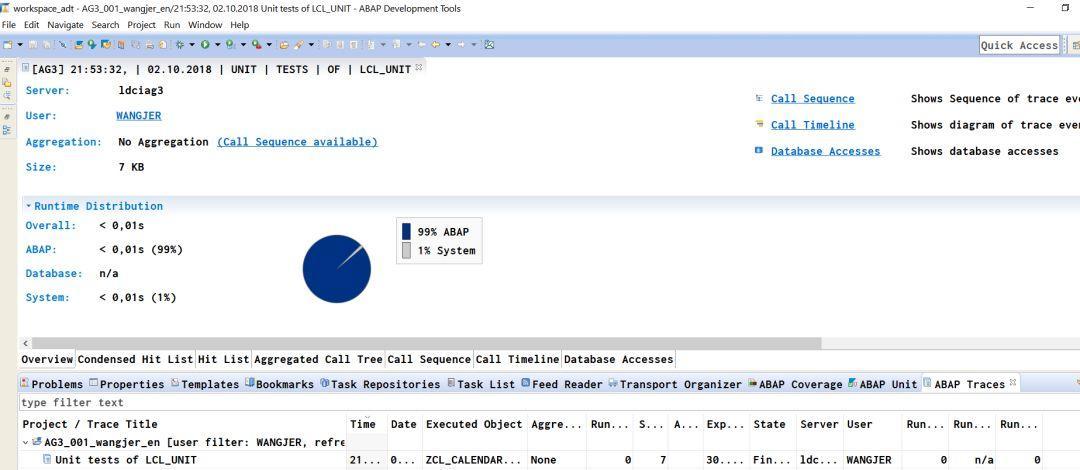
Task: Open the File menu
Action: click(x=10, y=25)
